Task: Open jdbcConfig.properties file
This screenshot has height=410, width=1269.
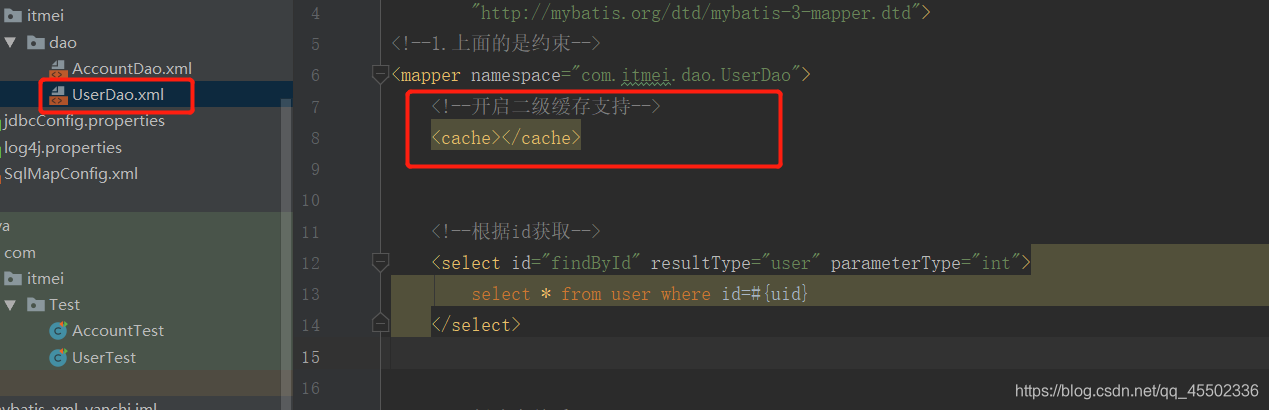Action: tap(85, 121)
